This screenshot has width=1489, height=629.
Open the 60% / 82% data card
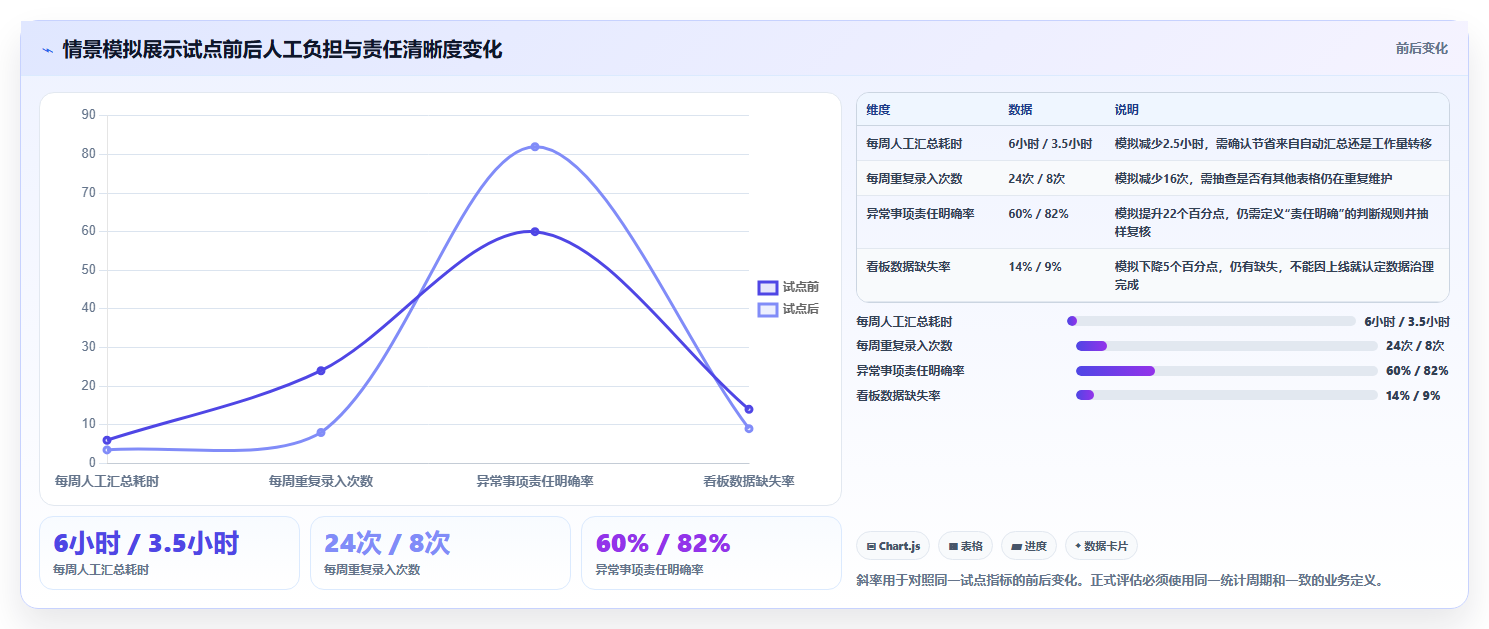(x=711, y=553)
